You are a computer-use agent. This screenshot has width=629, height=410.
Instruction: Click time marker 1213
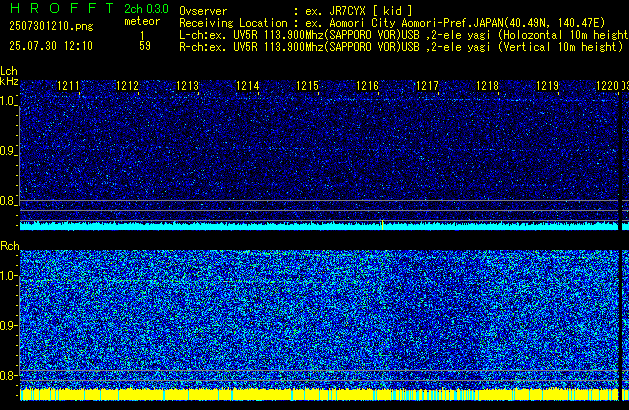188,86
